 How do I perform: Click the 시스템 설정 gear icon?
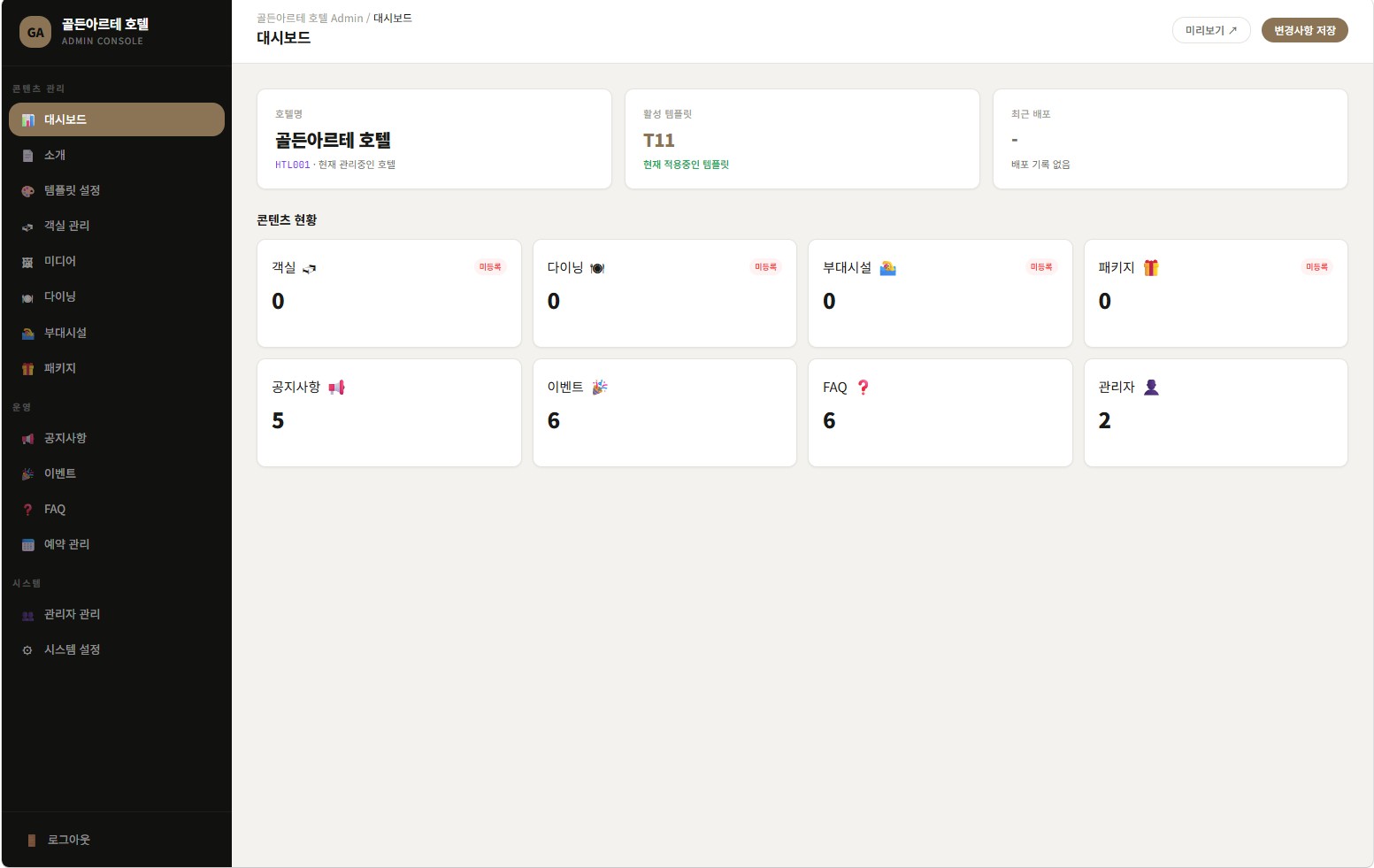[27, 650]
